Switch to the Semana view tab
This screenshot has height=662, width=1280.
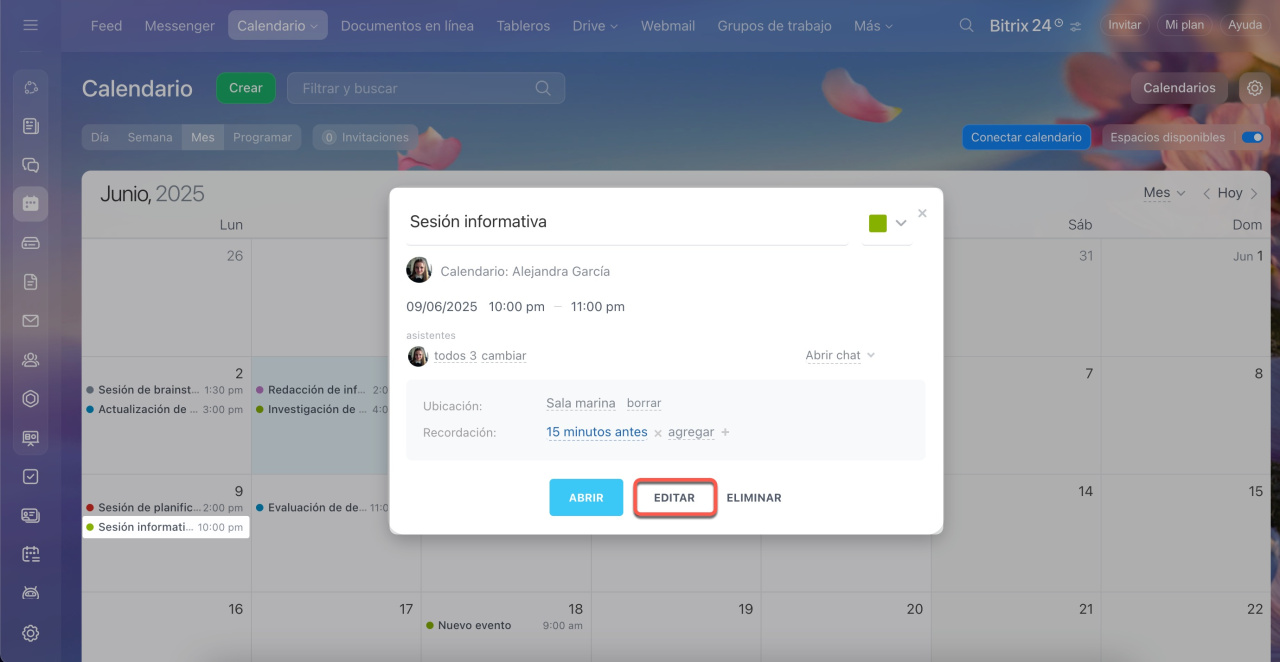click(150, 137)
